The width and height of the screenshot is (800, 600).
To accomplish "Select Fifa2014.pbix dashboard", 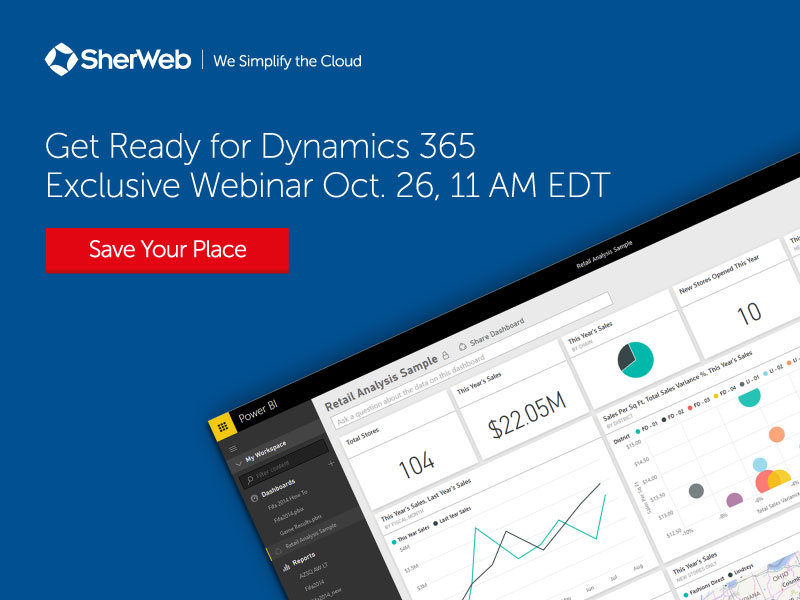I will pos(291,513).
